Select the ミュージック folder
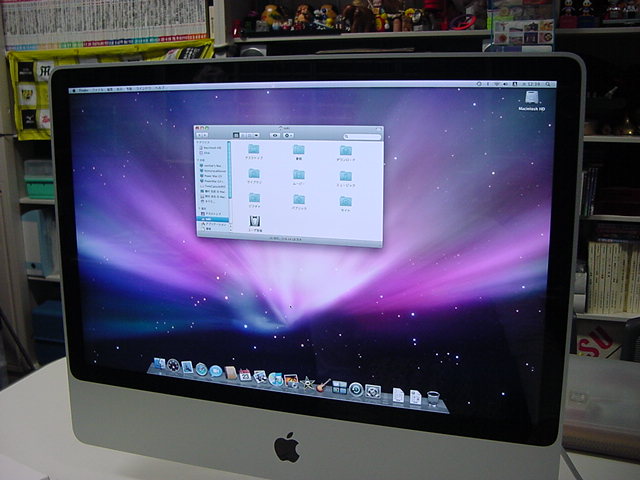 tap(346, 179)
